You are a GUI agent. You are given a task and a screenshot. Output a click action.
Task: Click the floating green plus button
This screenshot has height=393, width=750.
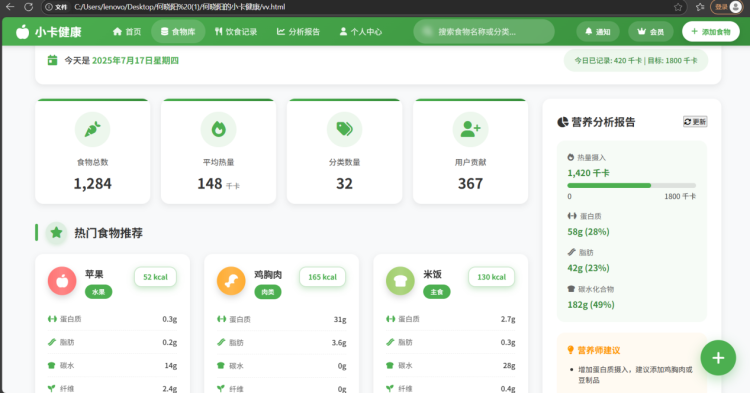[718, 358]
